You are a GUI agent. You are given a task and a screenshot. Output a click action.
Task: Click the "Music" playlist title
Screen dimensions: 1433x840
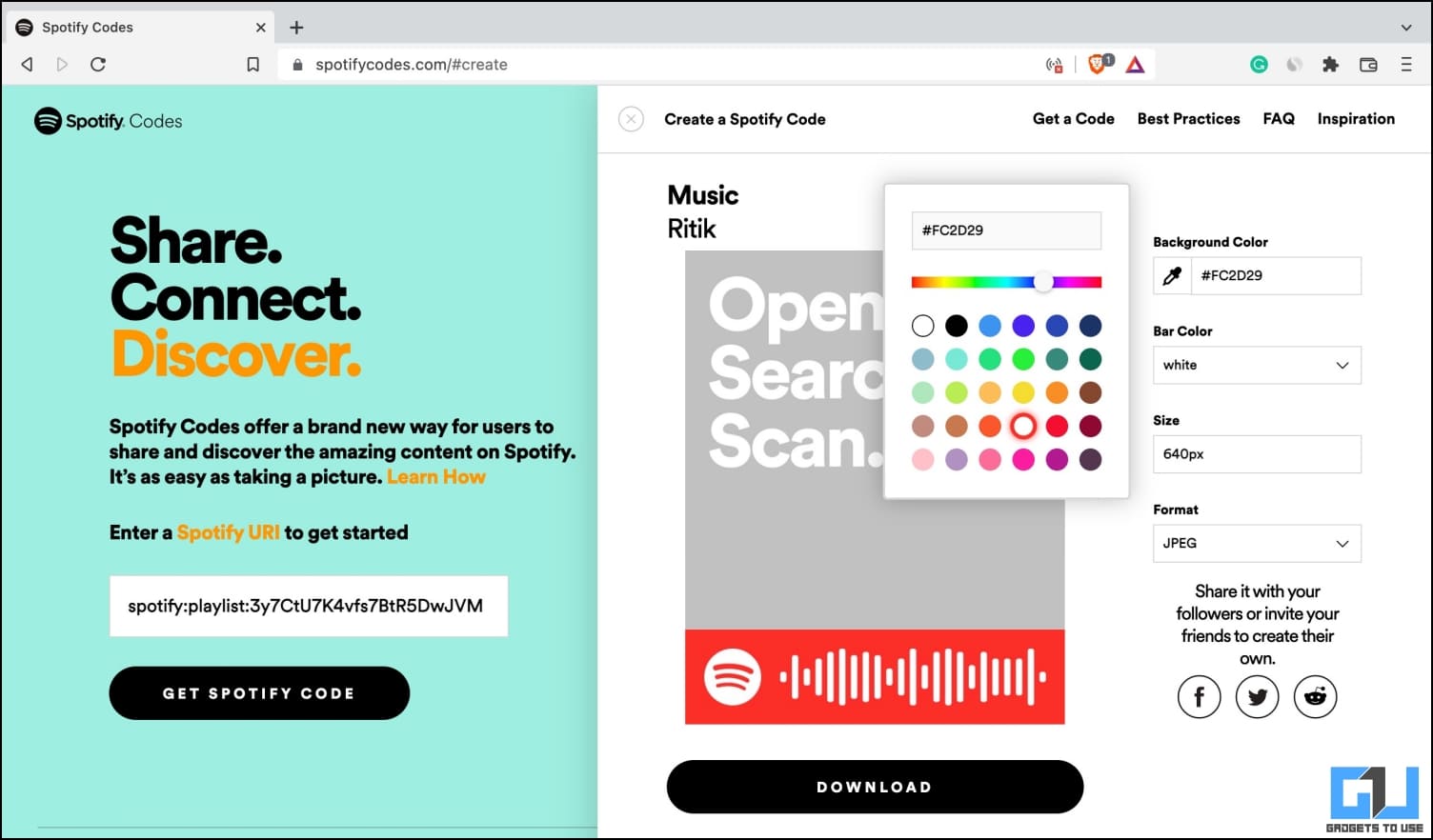[x=703, y=195]
